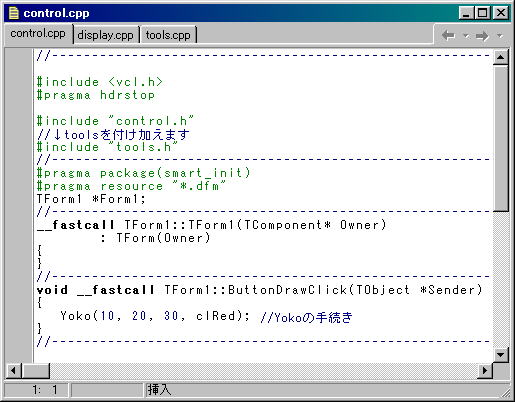515x402 pixels.
Task: Switch to the tools.cpp tab
Action: [x=168, y=35]
